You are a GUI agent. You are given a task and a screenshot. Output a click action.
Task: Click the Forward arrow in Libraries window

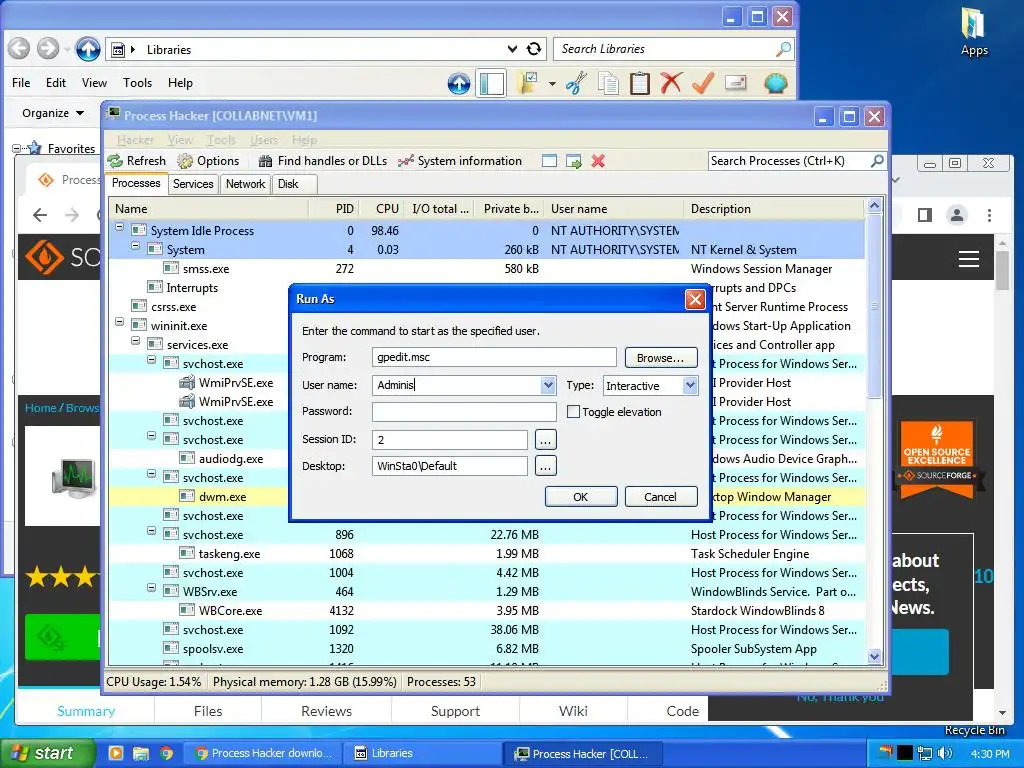pos(48,48)
